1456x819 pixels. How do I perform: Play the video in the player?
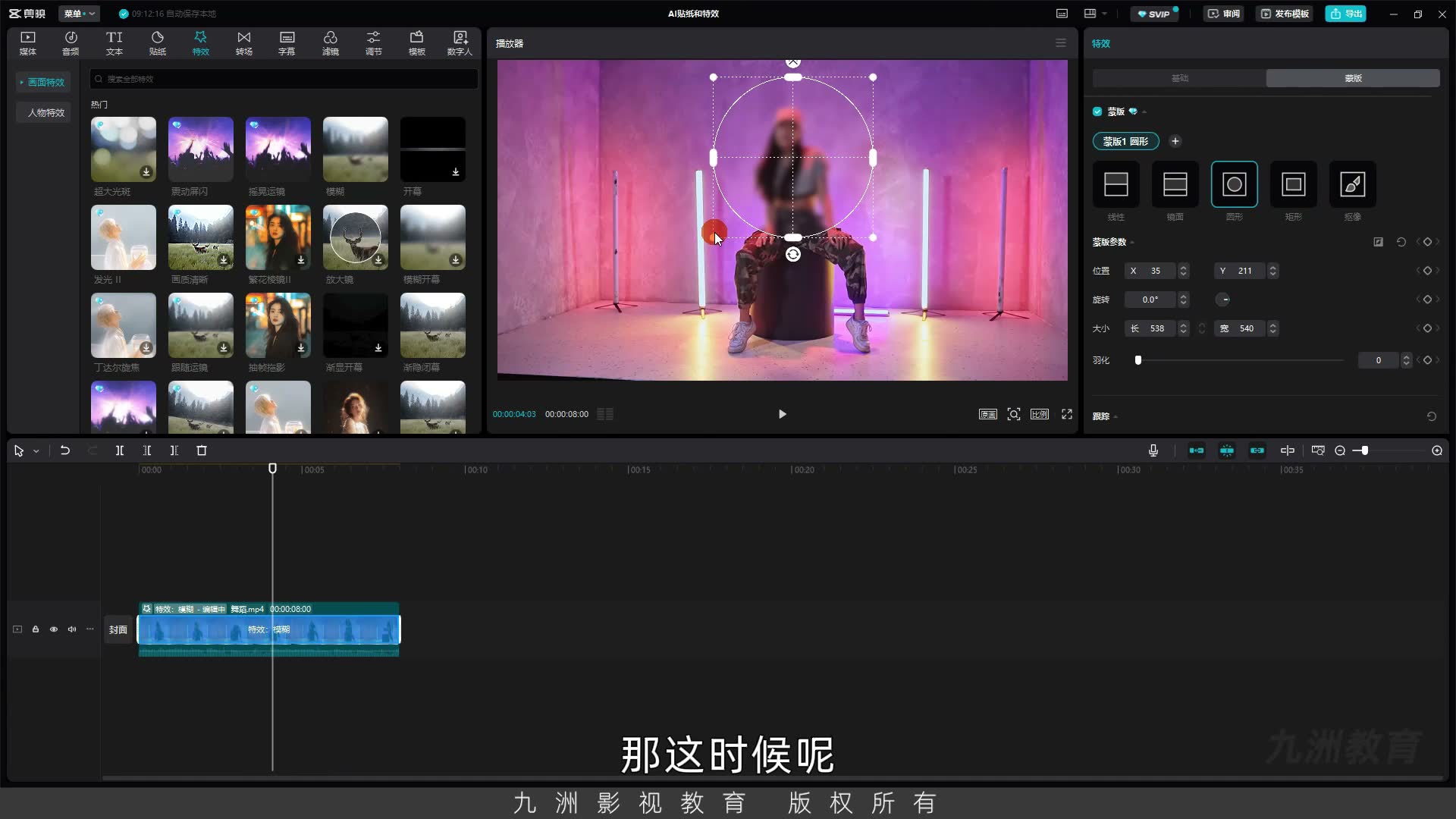[x=782, y=414]
